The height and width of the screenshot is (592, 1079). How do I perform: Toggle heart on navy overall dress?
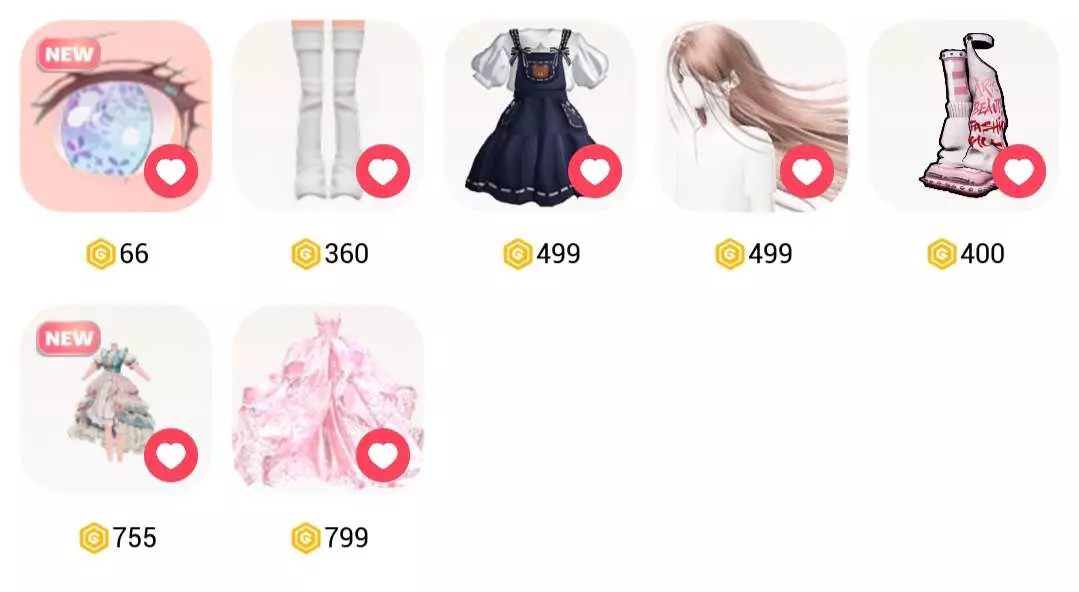click(595, 171)
